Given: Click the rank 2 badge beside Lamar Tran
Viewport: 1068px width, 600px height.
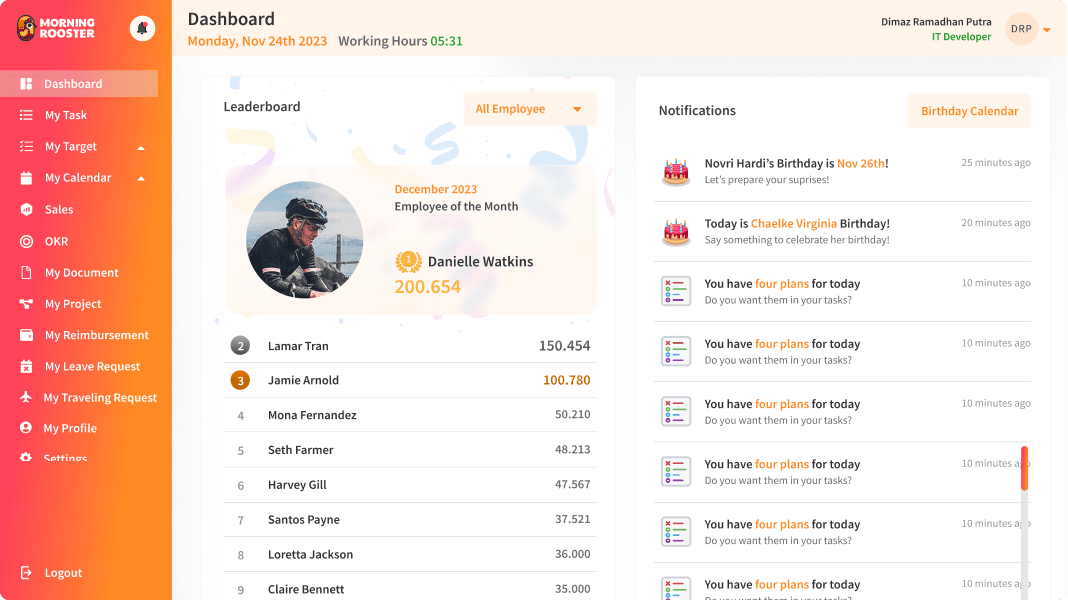Looking at the screenshot, I should 240,346.
